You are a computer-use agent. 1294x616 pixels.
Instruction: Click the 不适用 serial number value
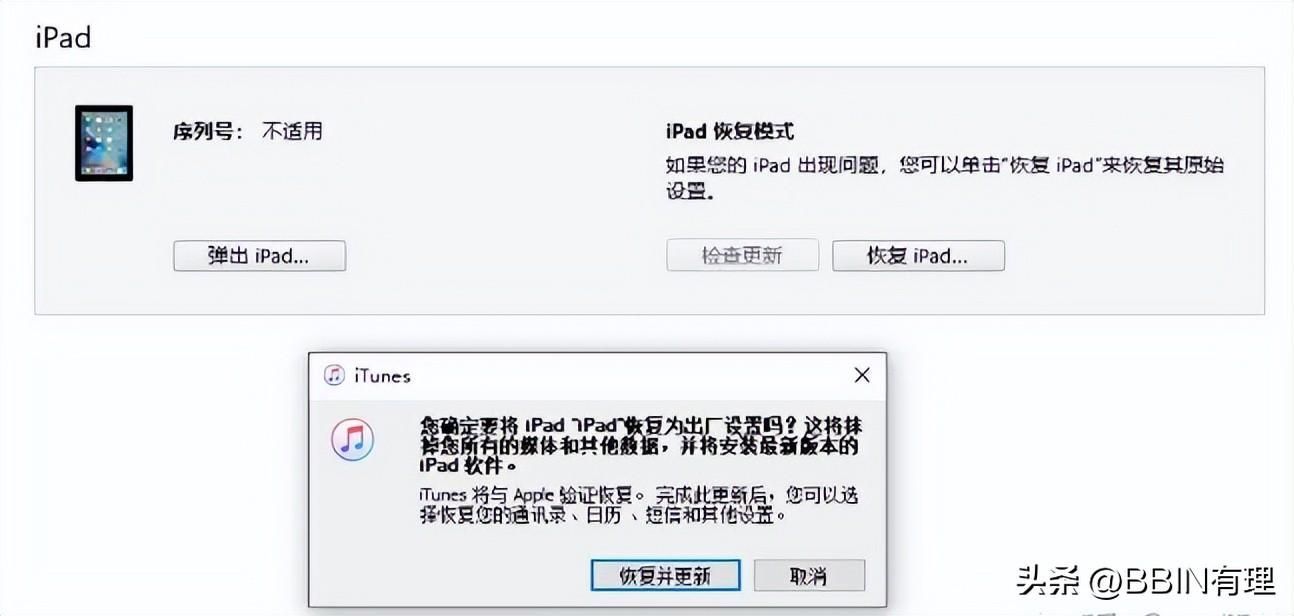click(x=292, y=131)
